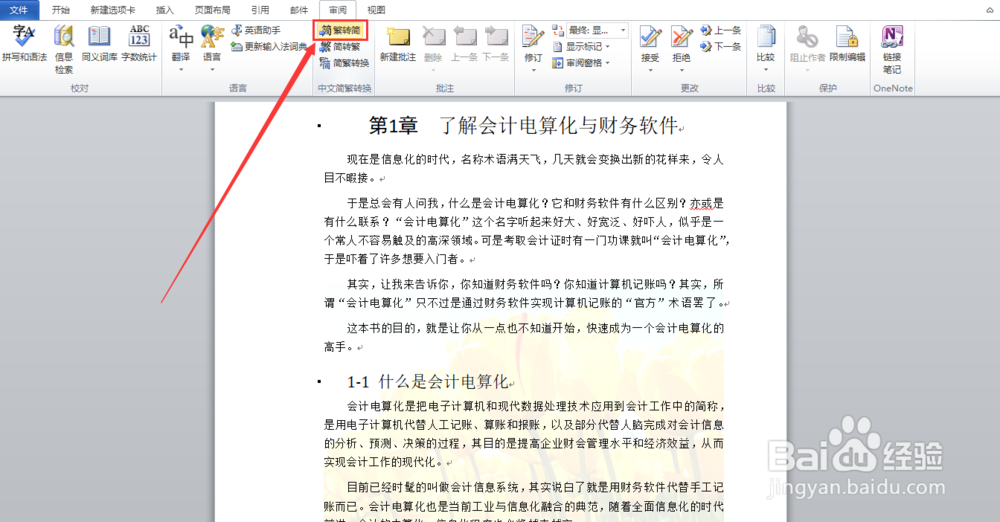Click heading 1-1 什么是会计电算化

427,382
